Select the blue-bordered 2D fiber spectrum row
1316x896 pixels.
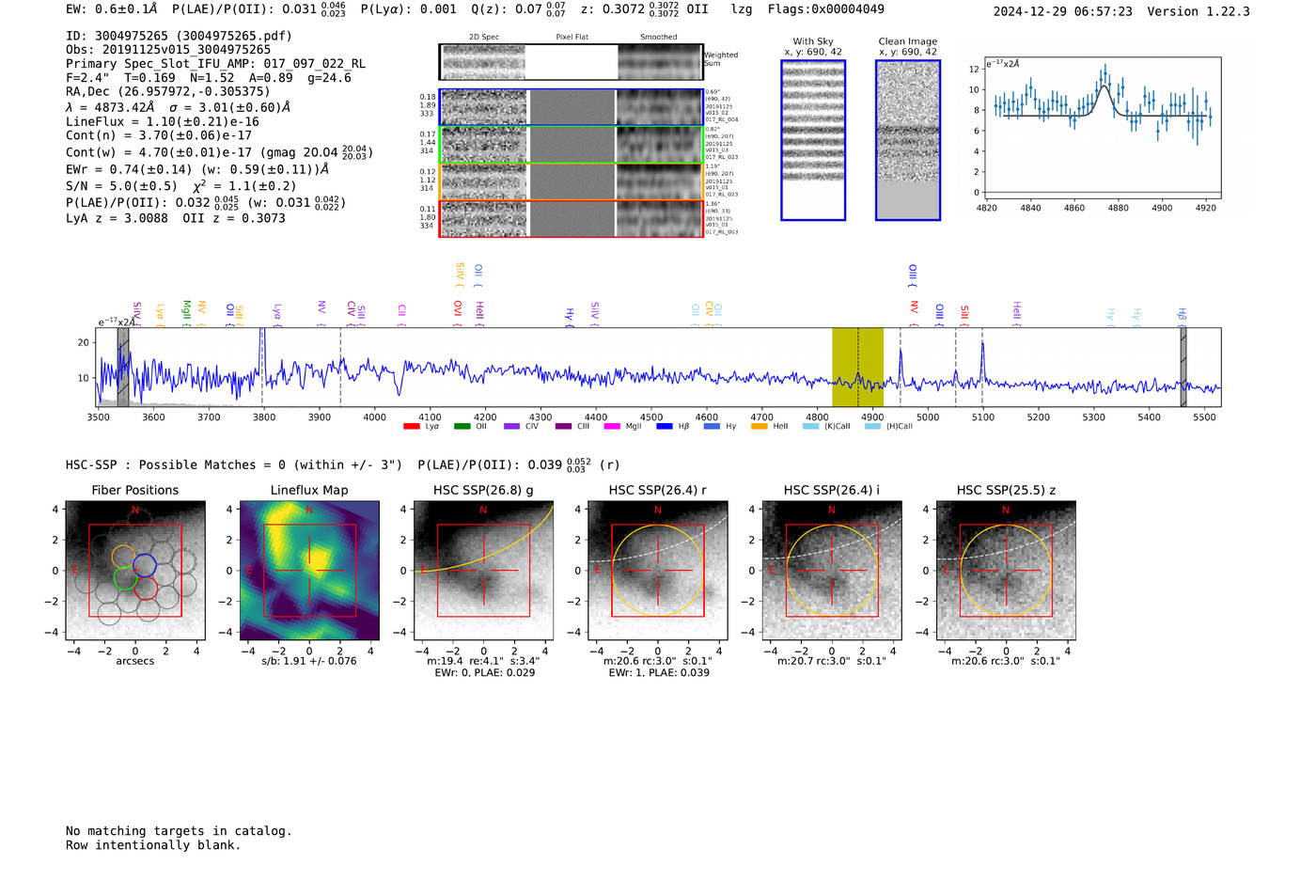(x=571, y=107)
